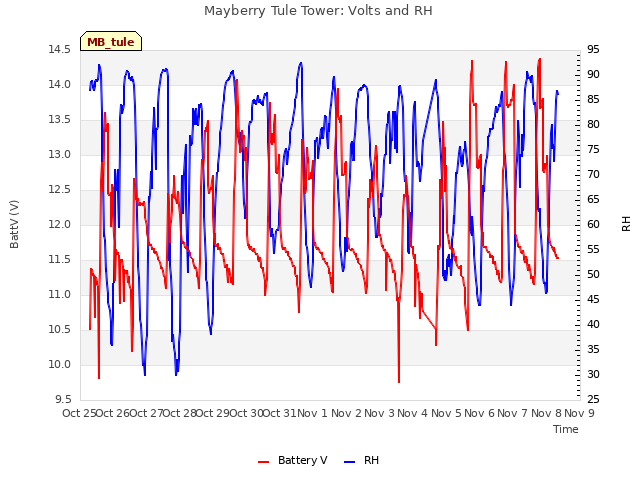Screen dimensions: 640x480
Task: Click the 9.5 left axis tick label
Action: pos(63,400)
